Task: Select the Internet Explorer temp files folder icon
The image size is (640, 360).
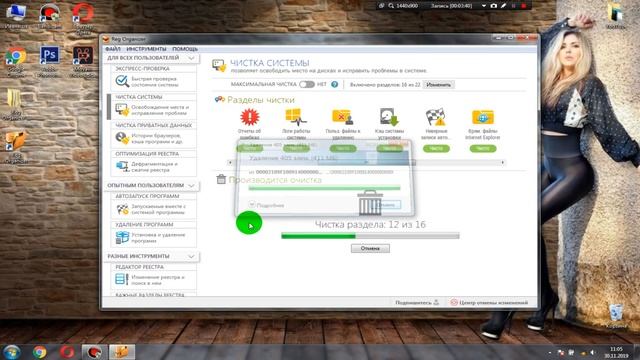Action: coord(482,117)
